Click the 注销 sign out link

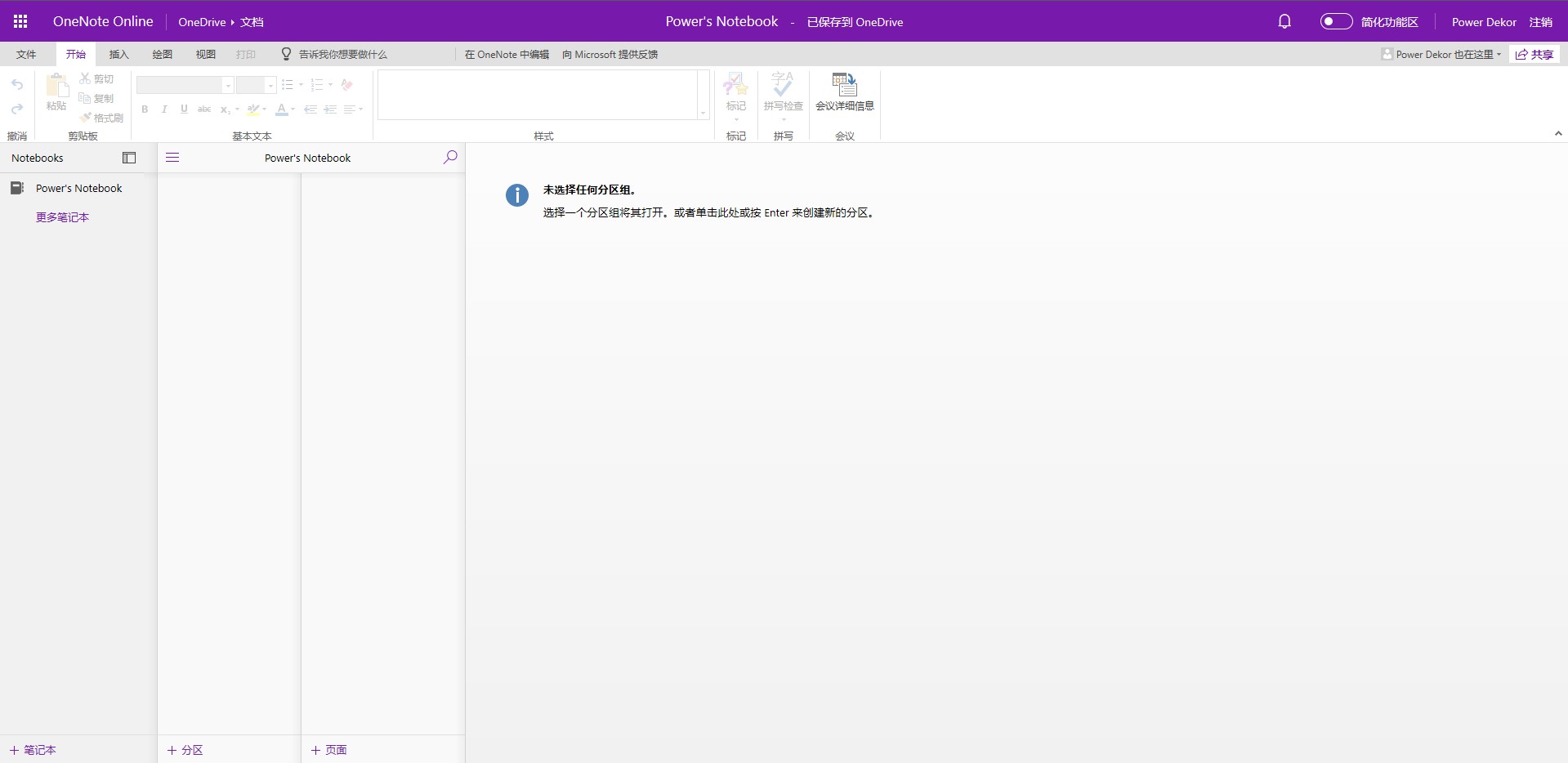click(1541, 22)
